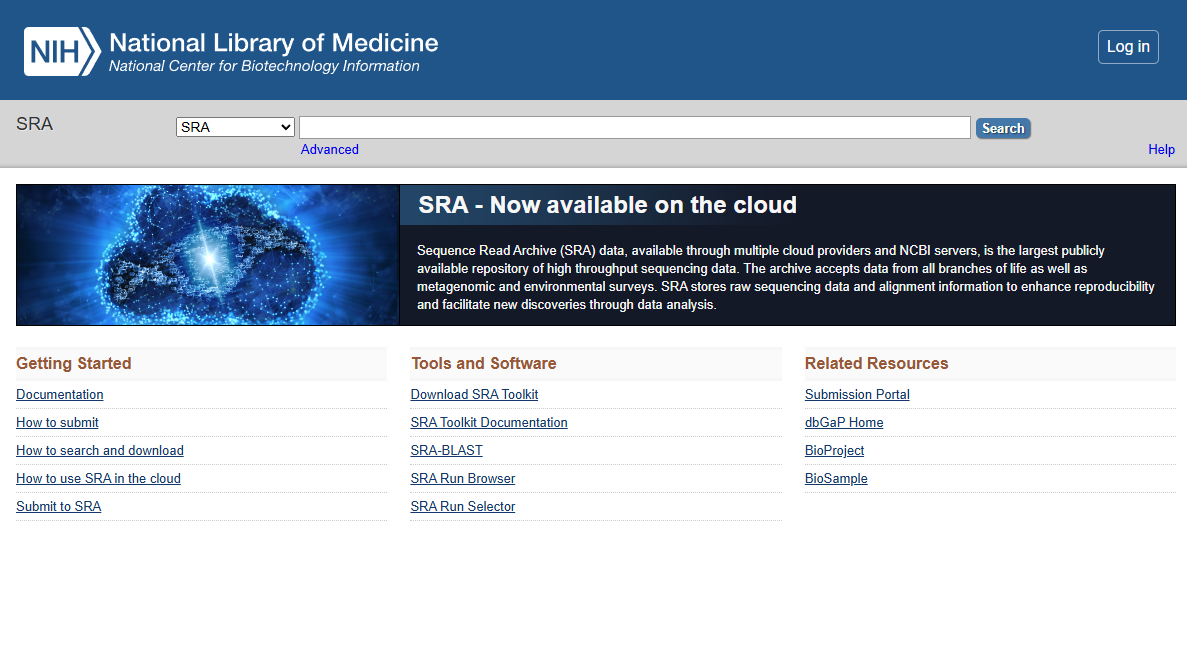
Task: Click the Log in button
Action: click(x=1128, y=47)
